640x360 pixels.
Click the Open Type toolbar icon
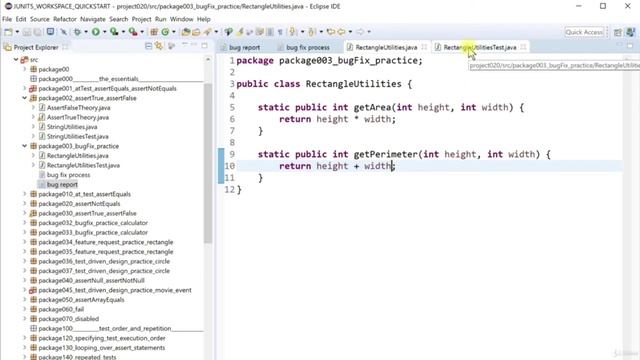186,32
